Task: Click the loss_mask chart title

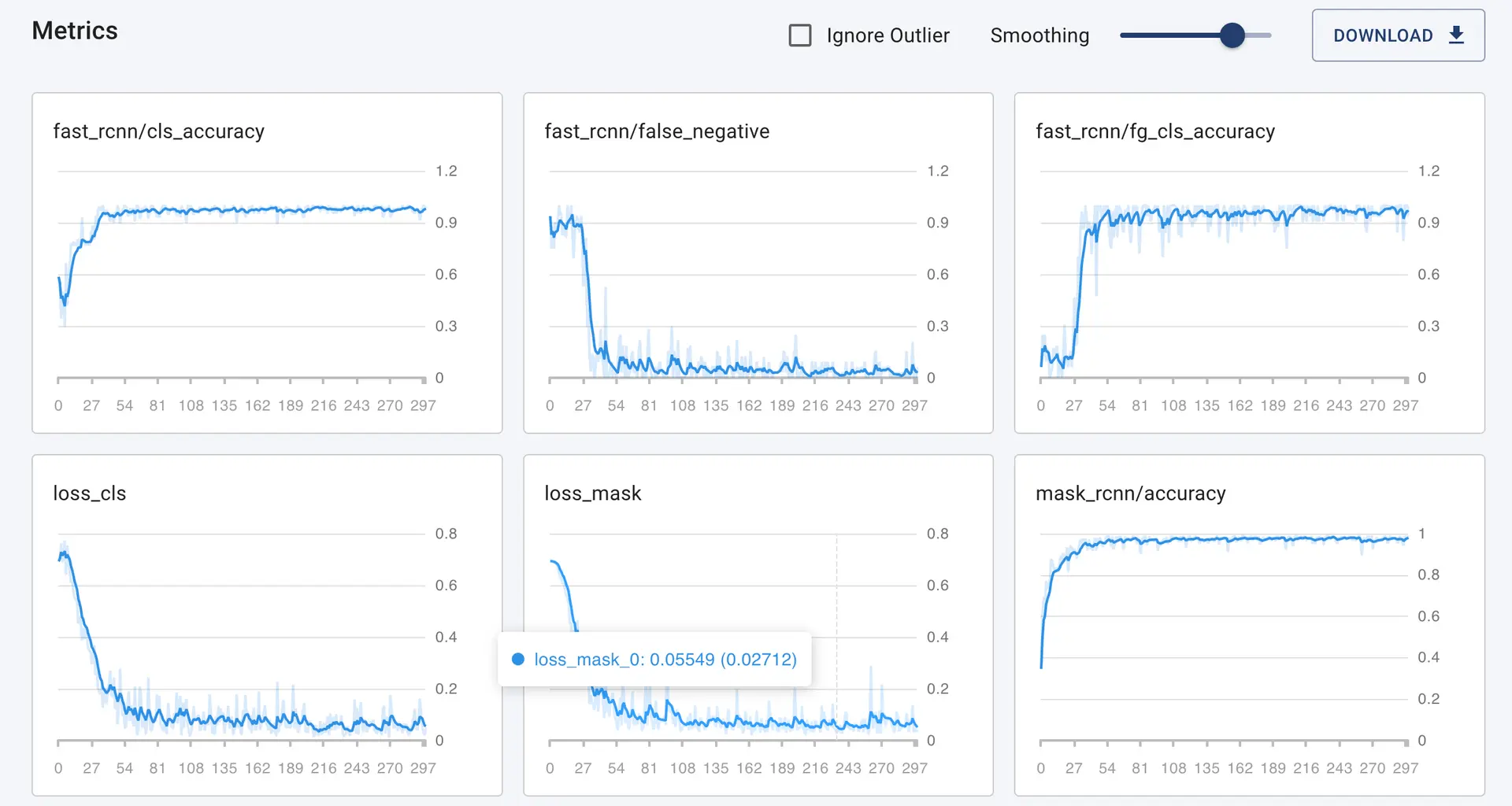Action: (593, 494)
